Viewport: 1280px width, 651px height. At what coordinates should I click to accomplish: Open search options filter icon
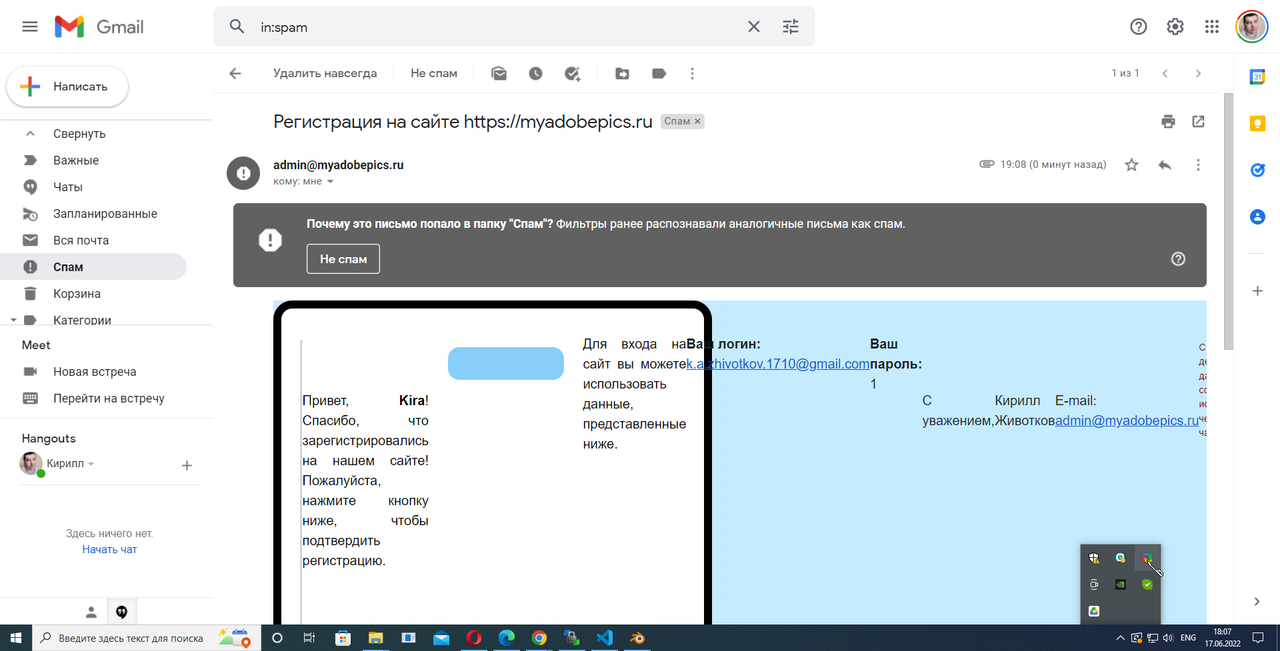coord(790,27)
